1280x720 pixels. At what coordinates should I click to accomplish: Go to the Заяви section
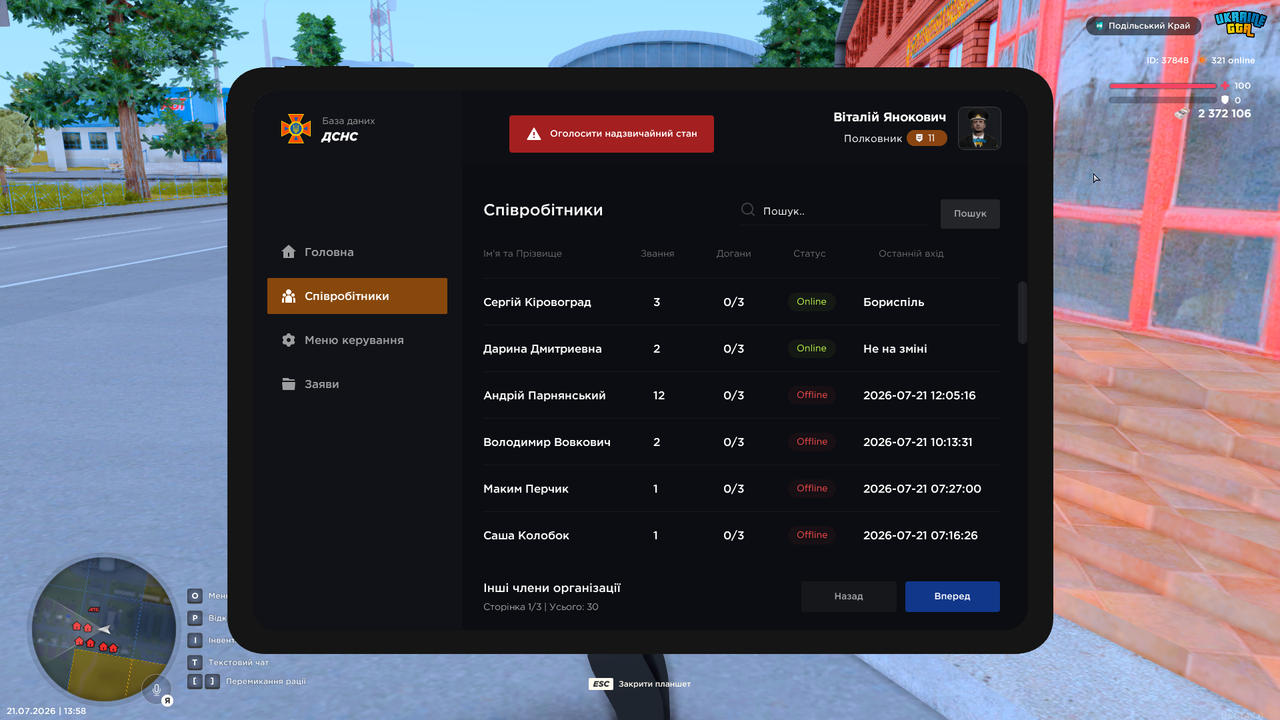tap(357, 384)
